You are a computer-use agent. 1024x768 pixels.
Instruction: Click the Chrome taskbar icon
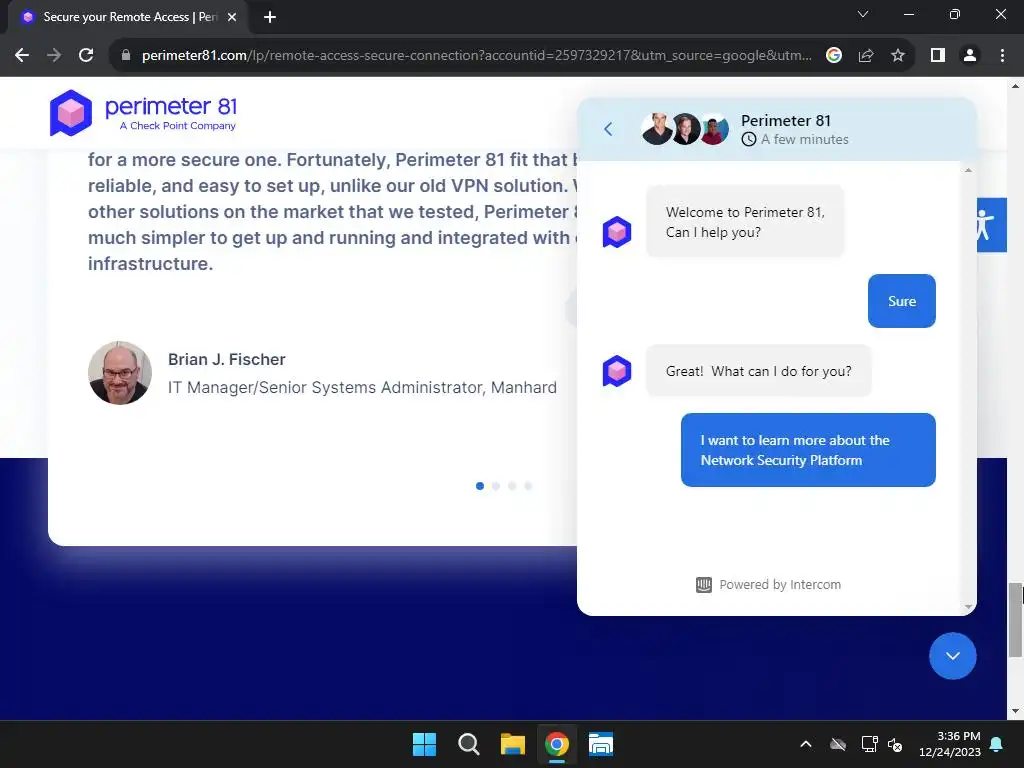click(556, 744)
